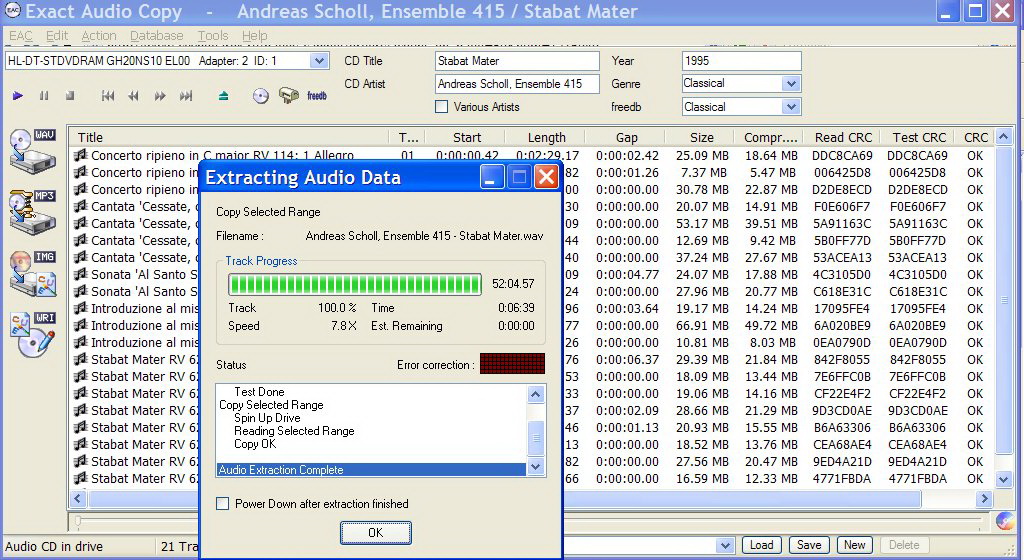Click the Save profile button
1024x560 pixels.
[x=808, y=545]
